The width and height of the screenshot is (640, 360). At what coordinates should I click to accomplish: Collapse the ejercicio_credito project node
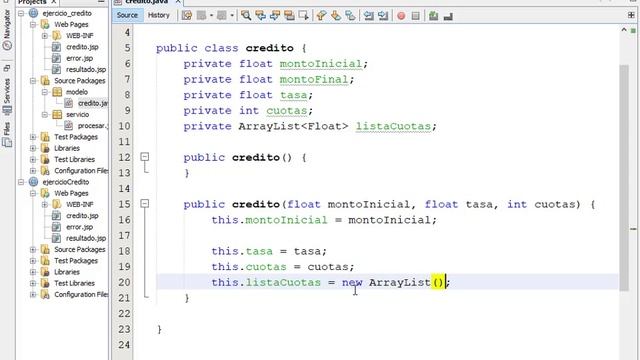(x=21, y=13)
